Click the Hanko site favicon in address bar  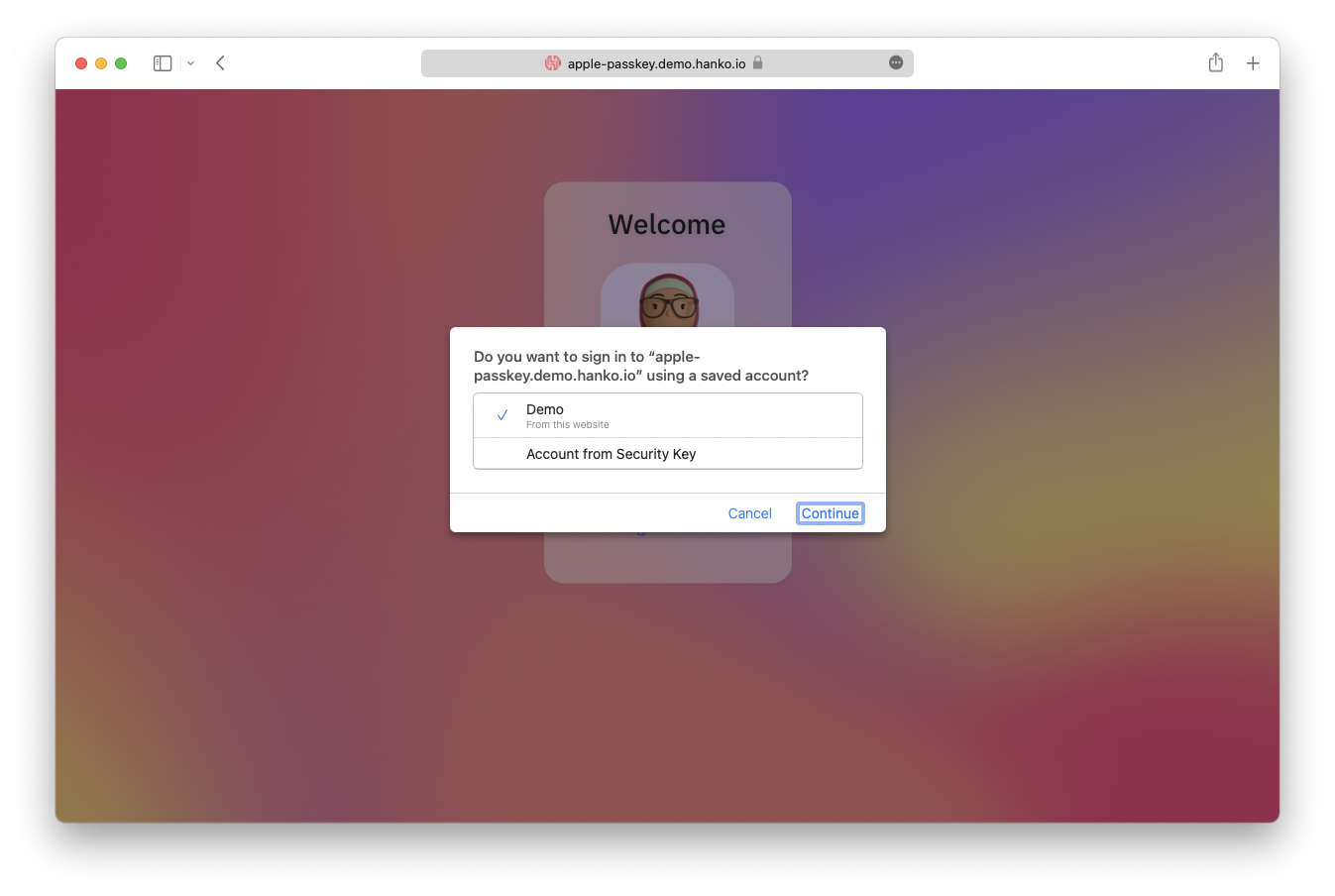pyautogui.click(x=553, y=63)
